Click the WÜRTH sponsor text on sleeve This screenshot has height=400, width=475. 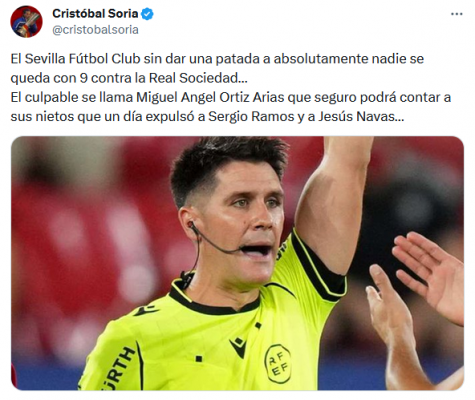(x=120, y=368)
